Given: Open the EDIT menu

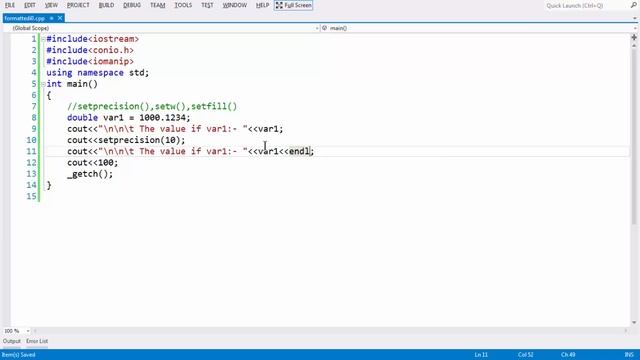Looking at the screenshot, I should coord(29,5).
